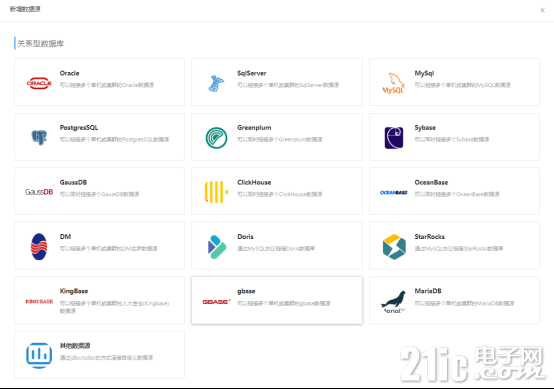Click the MariaDB card description text
The image size is (554, 389).
pyautogui.click(x=464, y=303)
